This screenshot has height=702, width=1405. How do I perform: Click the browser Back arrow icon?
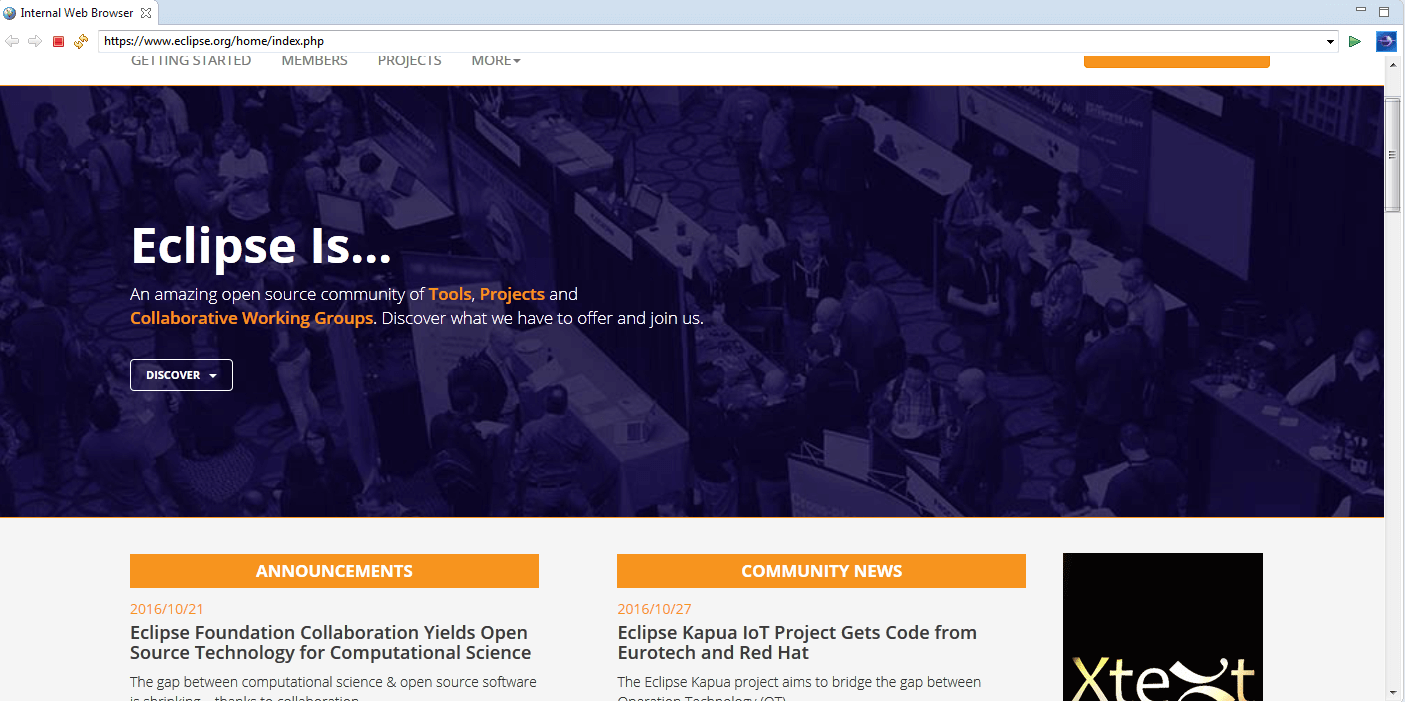[12, 41]
